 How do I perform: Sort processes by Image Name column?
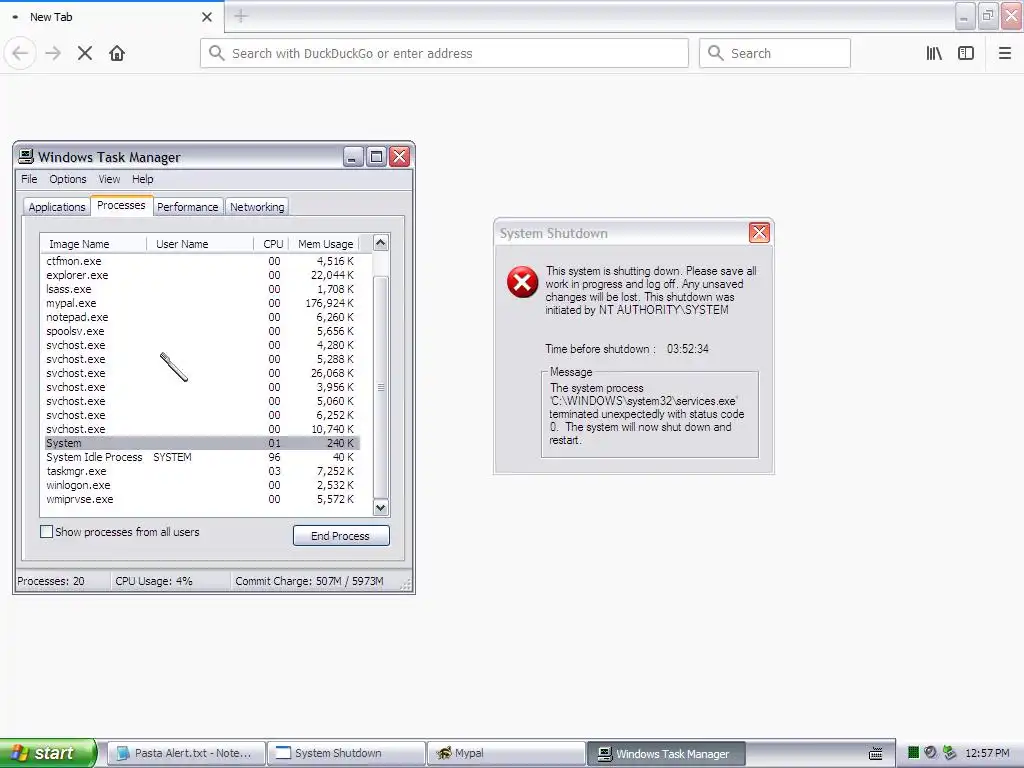[93, 244]
